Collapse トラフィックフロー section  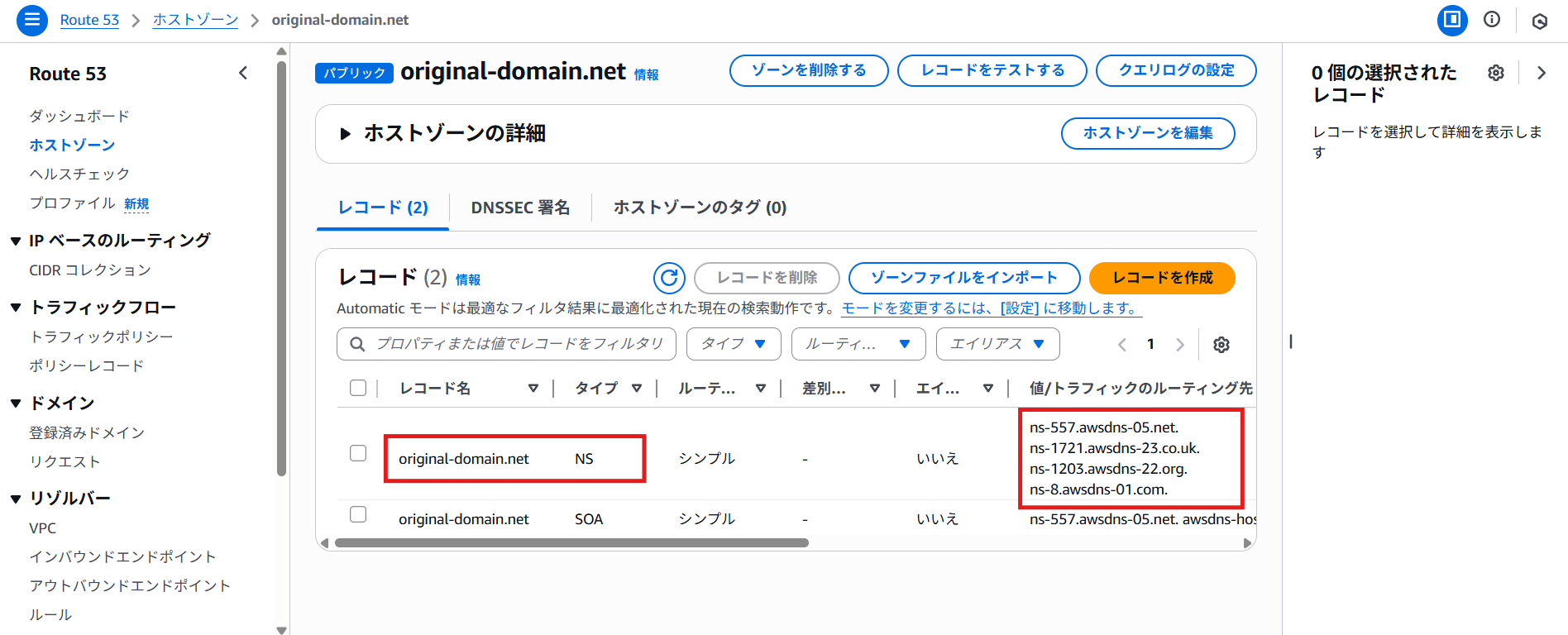[16, 308]
